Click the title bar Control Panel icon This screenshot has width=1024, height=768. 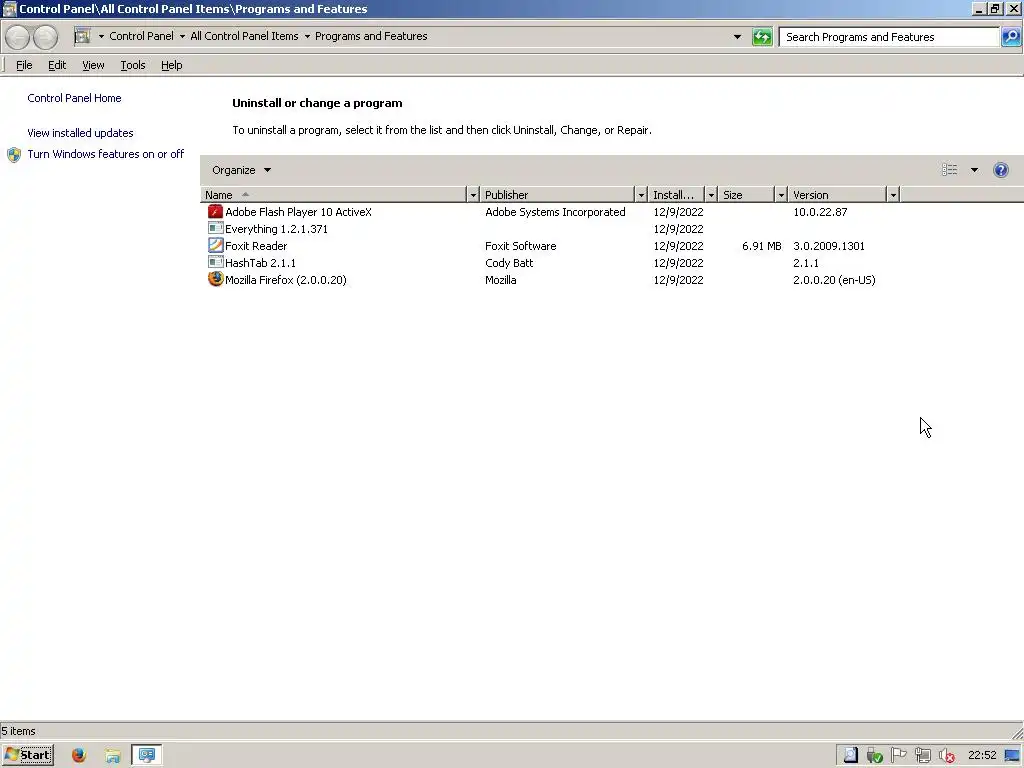(x=9, y=8)
